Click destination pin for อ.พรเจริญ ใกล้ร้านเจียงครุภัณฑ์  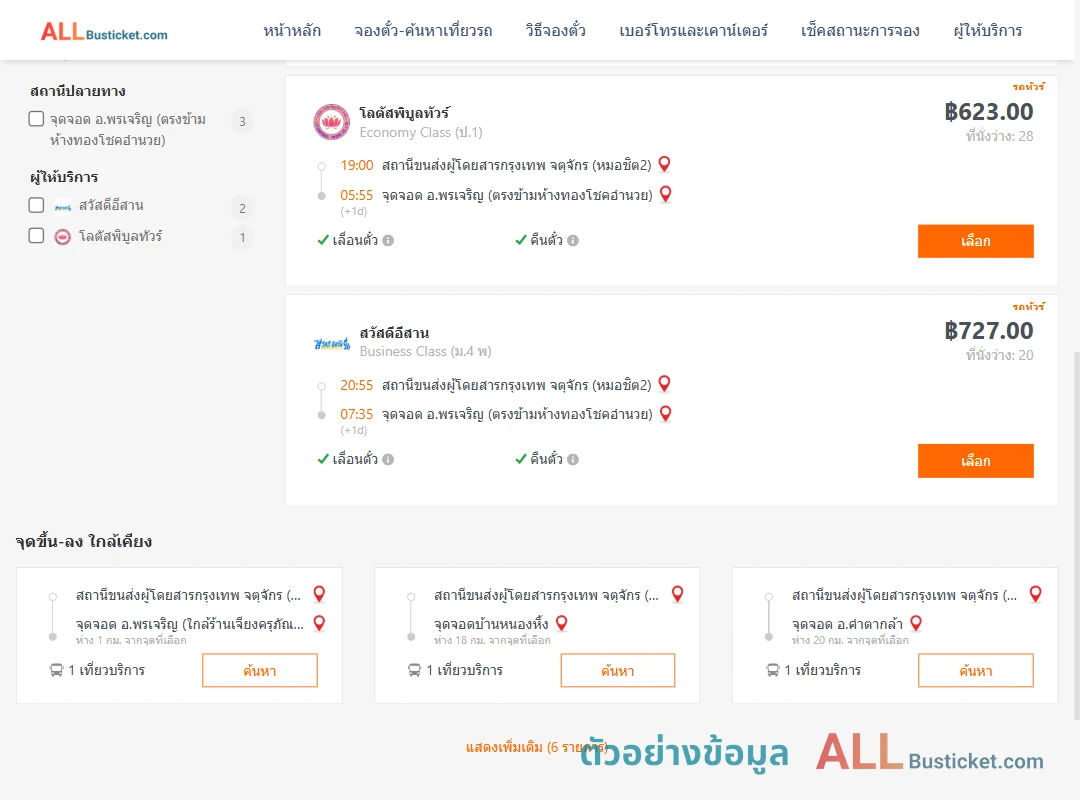tap(320, 624)
